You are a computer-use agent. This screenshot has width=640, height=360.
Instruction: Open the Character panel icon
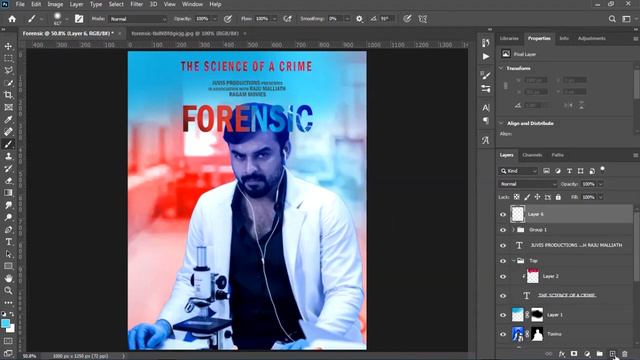486,108
